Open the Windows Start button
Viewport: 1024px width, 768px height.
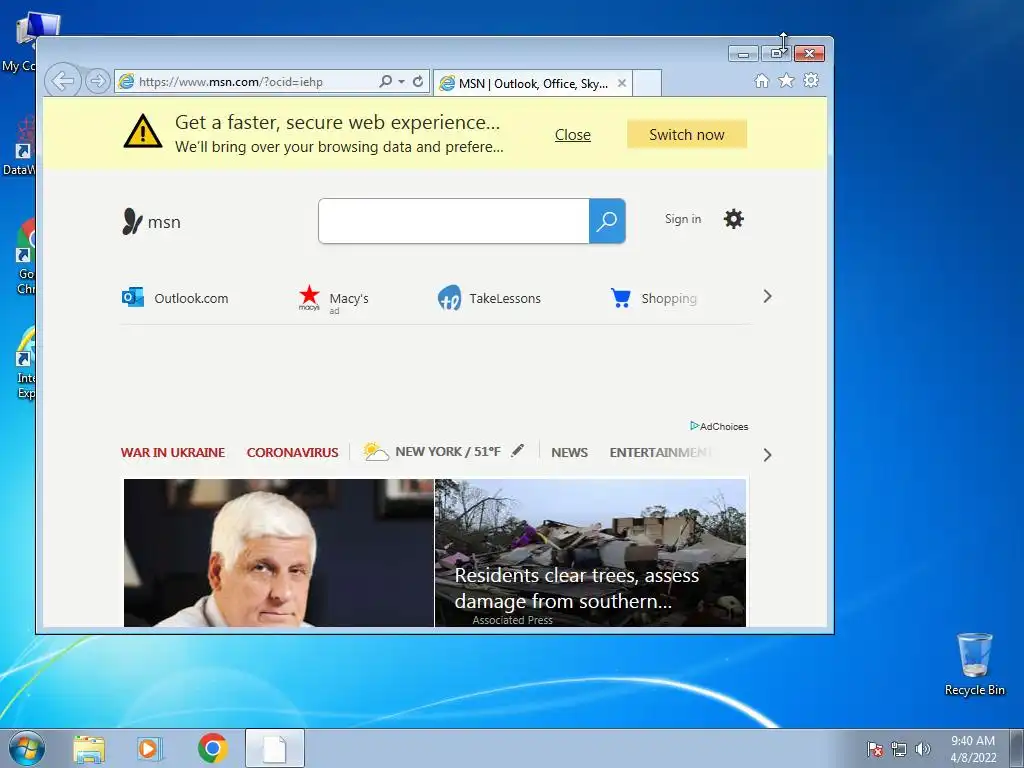tap(27, 748)
